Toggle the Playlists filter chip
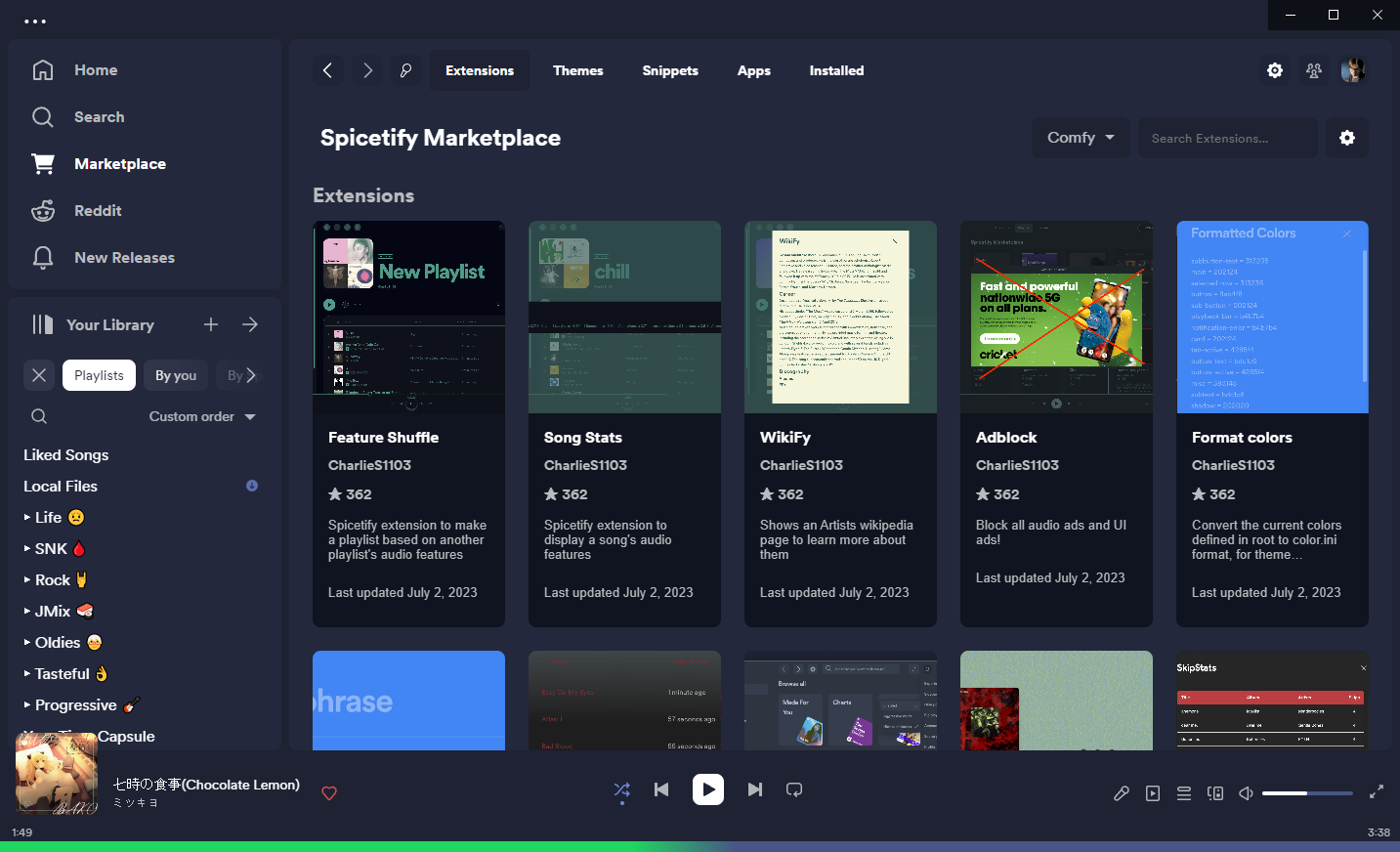Image resolution: width=1400 pixels, height=852 pixels. (99, 375)
